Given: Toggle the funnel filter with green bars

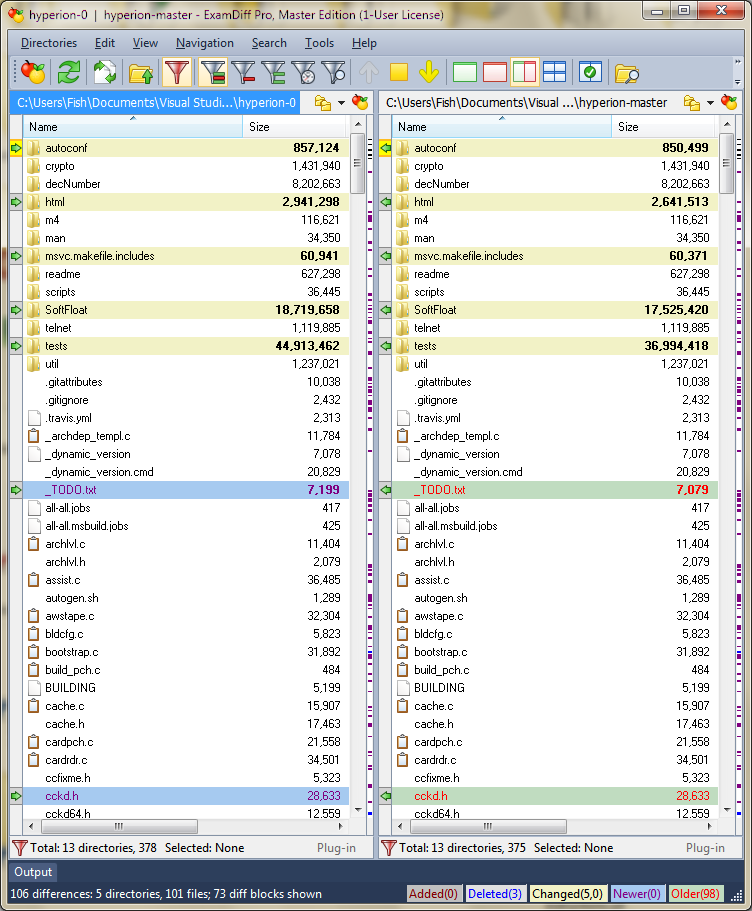Looking at the screenshot, I should [273, 72].
